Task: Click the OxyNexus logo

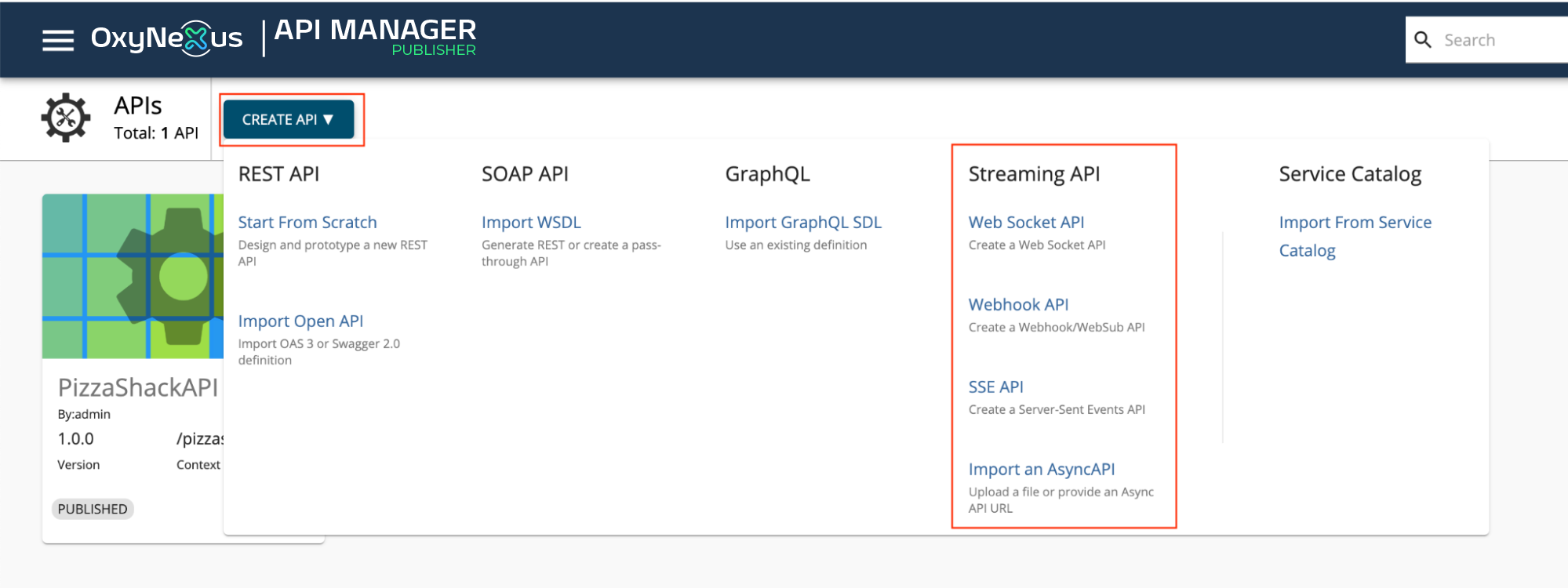Action: point(166,38)
